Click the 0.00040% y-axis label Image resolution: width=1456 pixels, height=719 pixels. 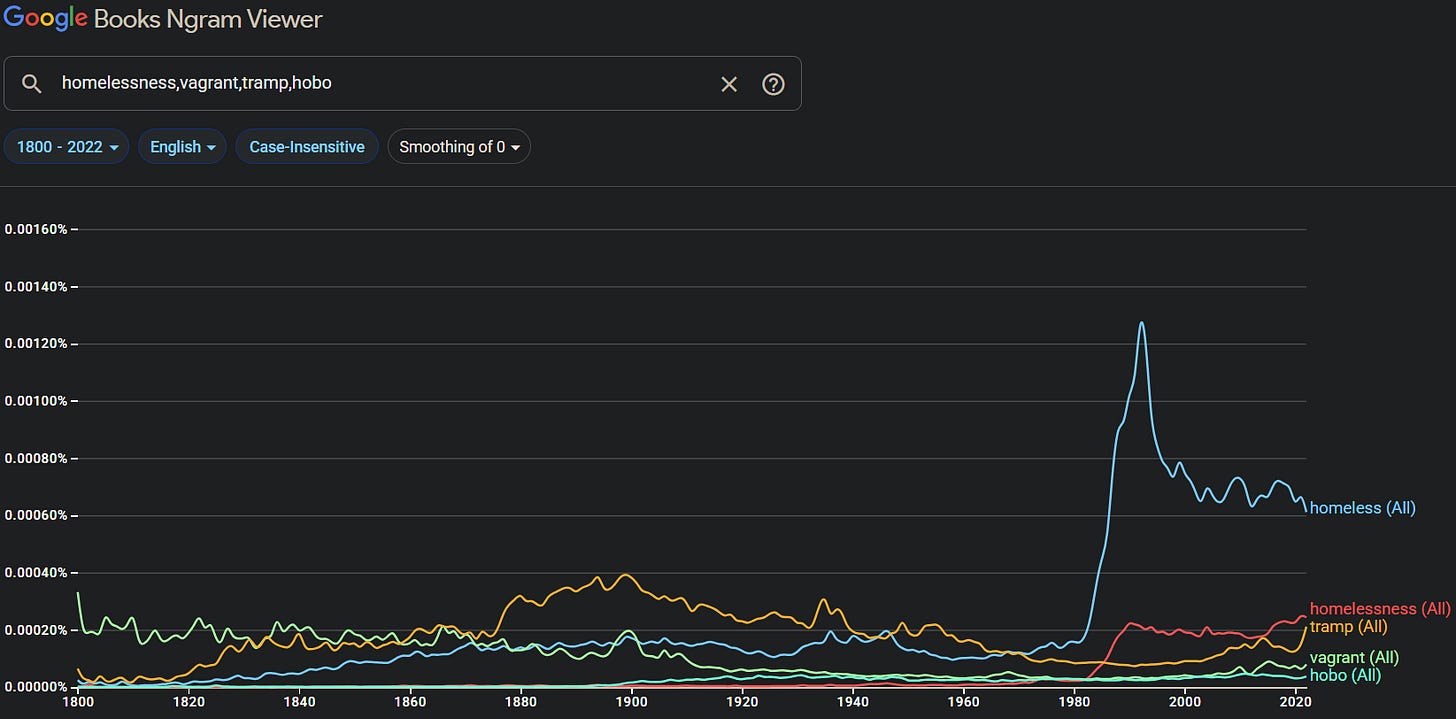point(36,573)
